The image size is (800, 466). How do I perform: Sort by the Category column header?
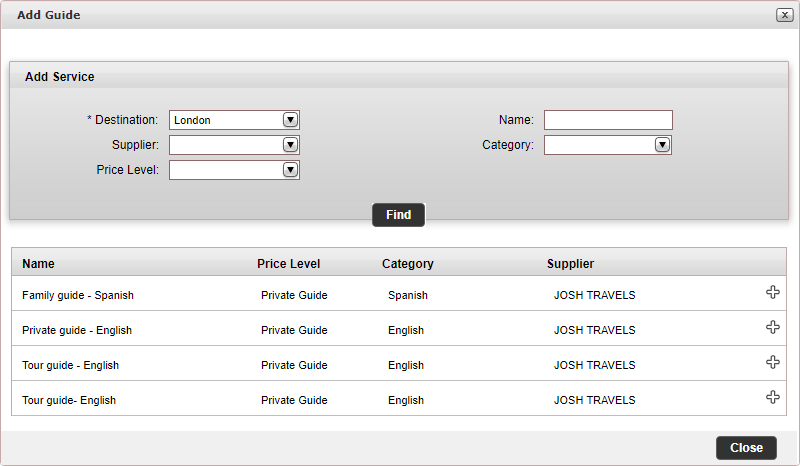[408, 264]
